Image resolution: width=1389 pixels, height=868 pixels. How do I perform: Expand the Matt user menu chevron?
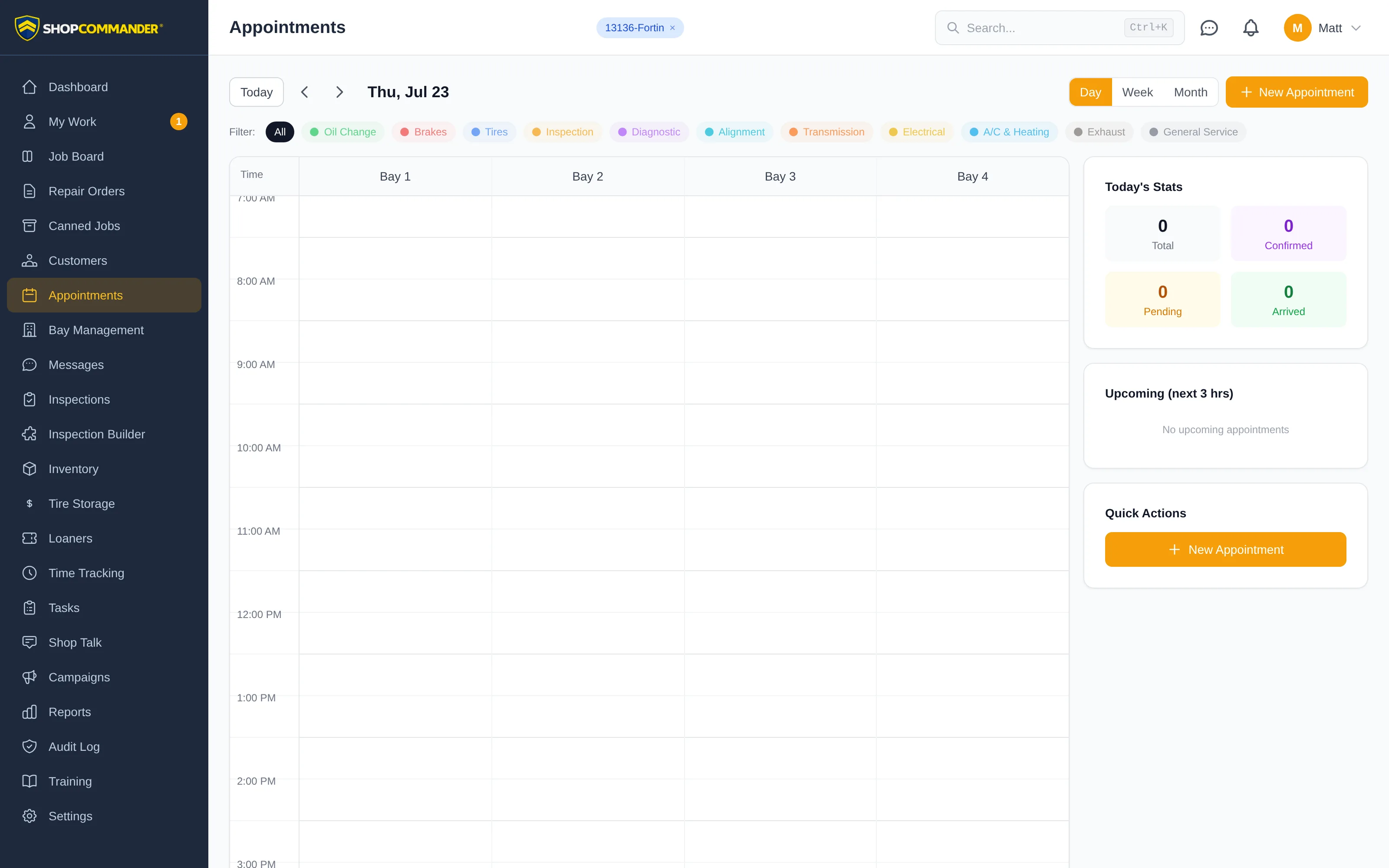click(1356, 27)
